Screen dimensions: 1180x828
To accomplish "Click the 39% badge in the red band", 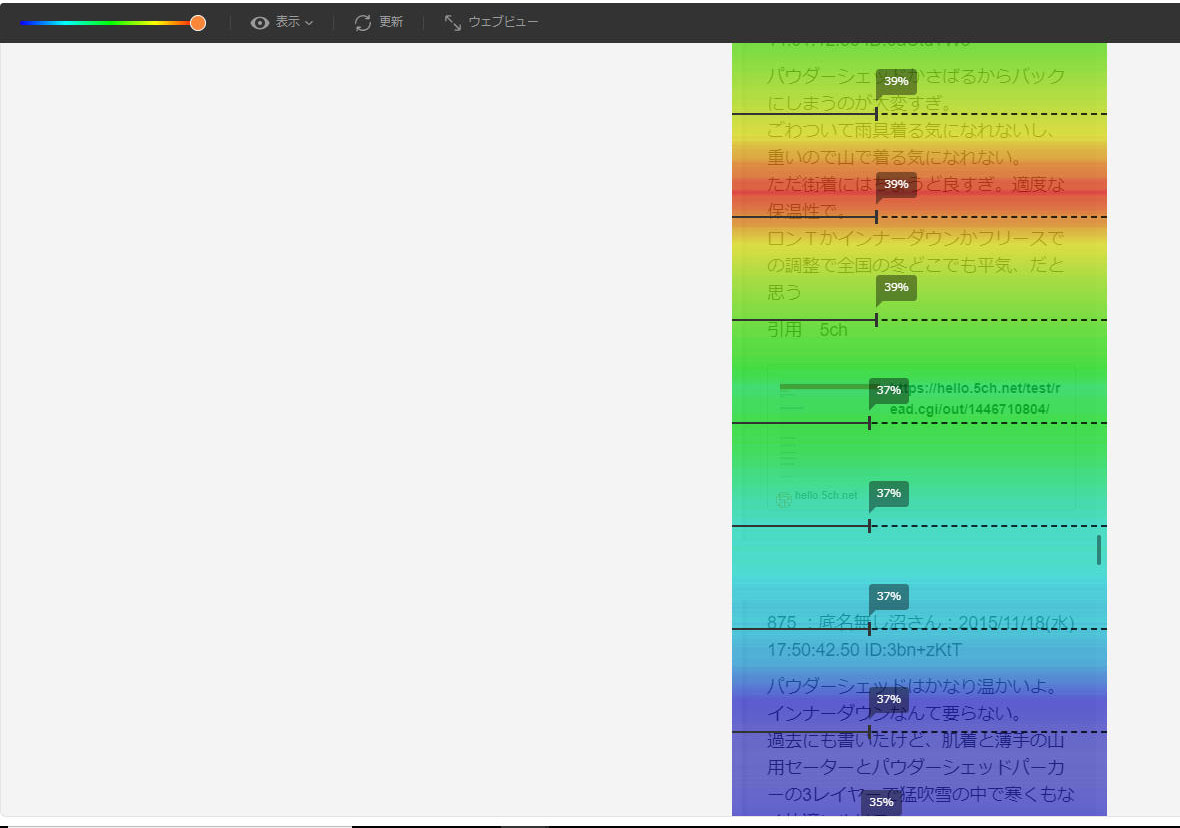I will 896,184.
